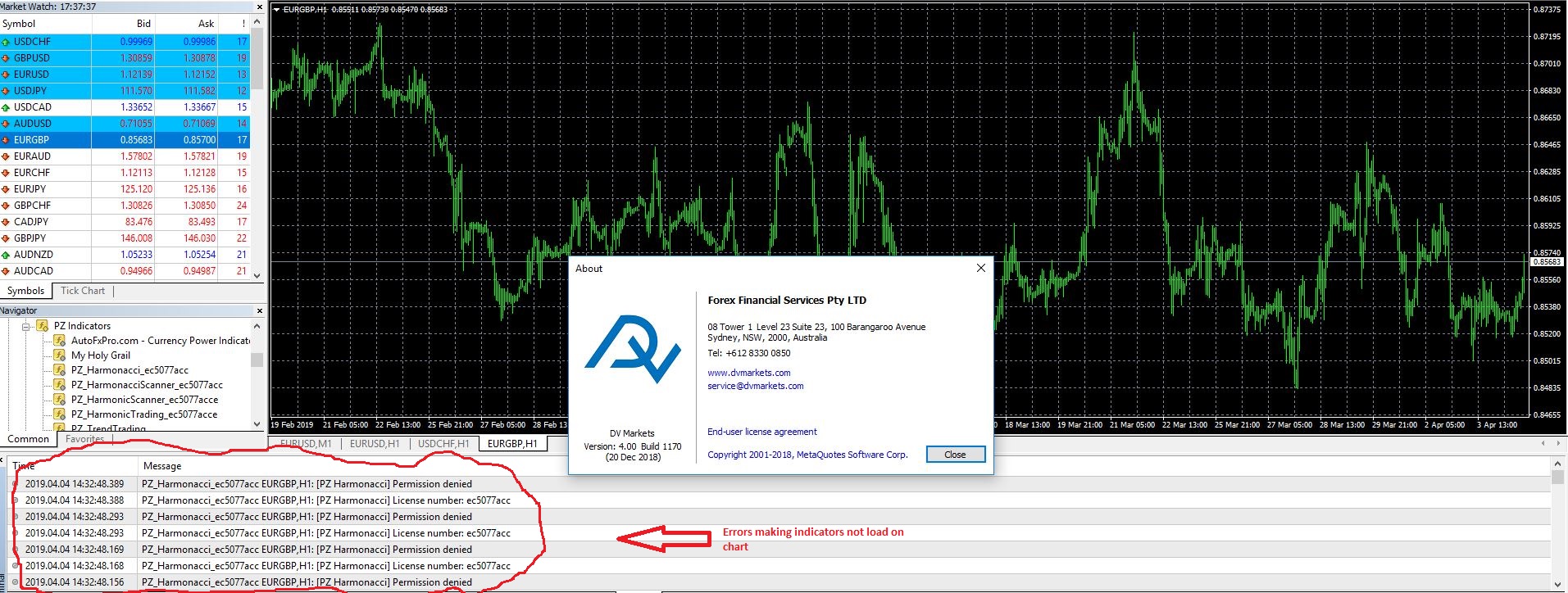Screen dimensions: 1568x593
Task: Select the Common tab in Navigator
Action: coord(28,439)
